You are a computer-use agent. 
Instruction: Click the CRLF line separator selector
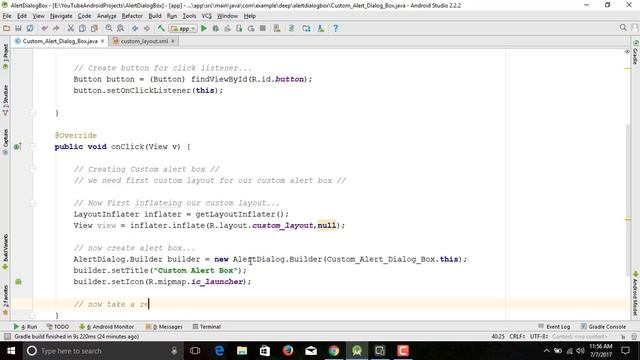click(517, 336)
